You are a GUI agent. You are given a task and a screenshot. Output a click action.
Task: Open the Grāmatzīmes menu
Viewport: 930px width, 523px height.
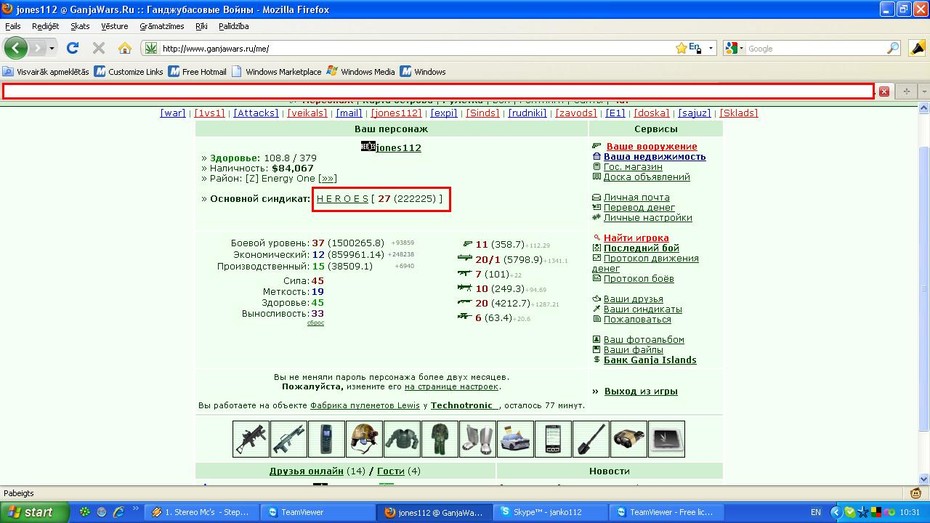click(x=162, y=26)
